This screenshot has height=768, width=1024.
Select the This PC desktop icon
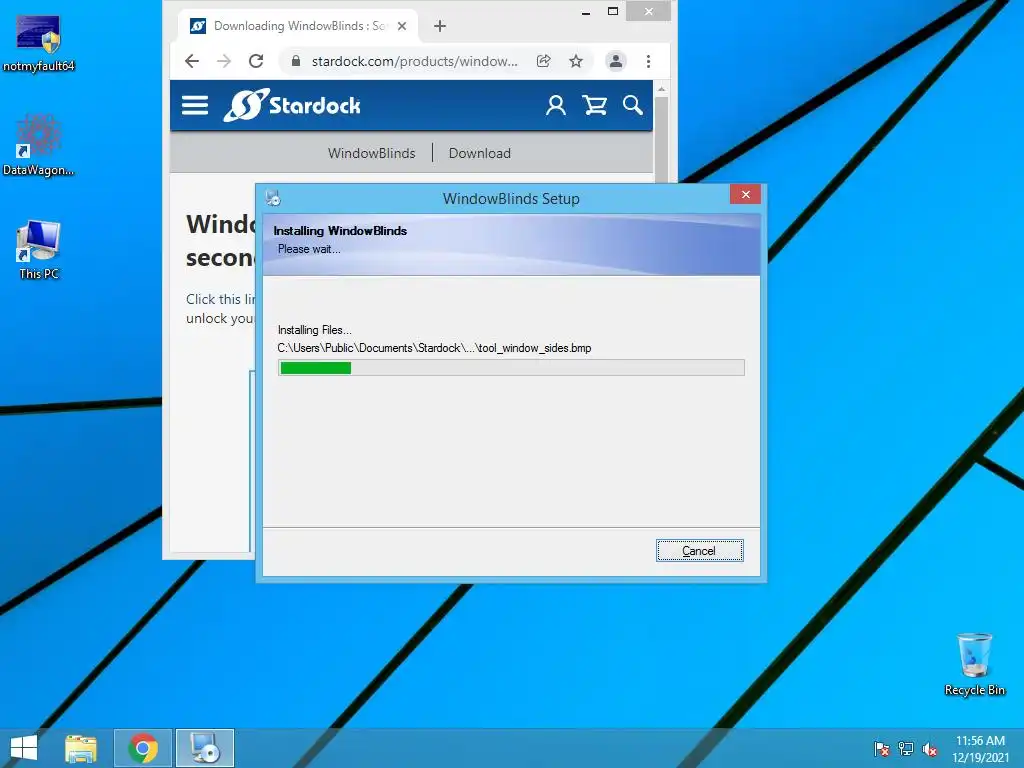click(x=39, y=250)
